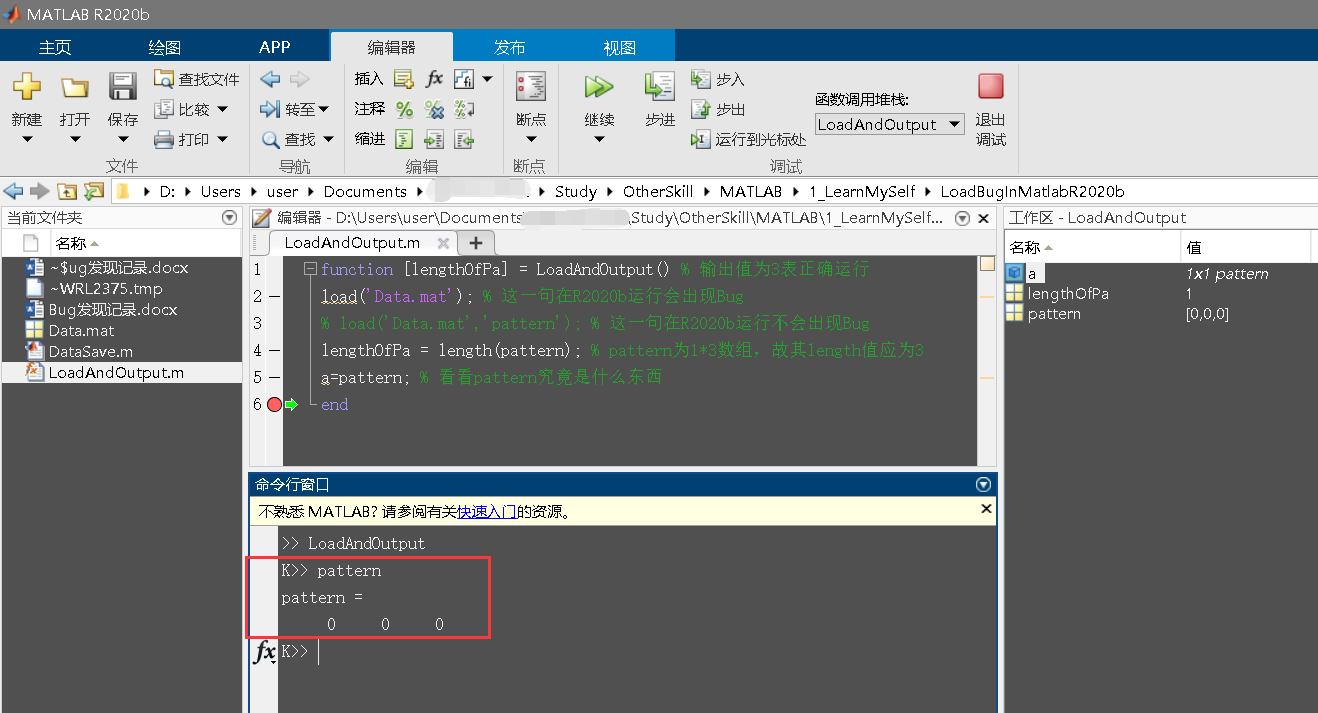
Task: Close the Editor panel with X
Action: [983, 217]
